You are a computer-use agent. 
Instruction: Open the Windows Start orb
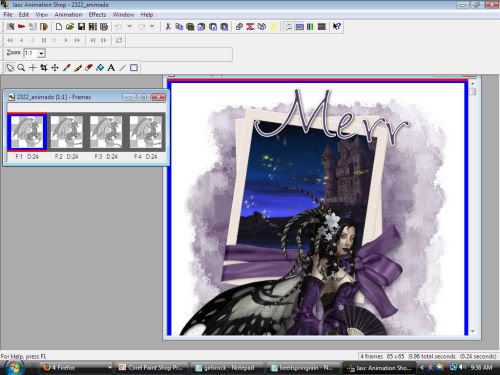click(x=13, y=367)
